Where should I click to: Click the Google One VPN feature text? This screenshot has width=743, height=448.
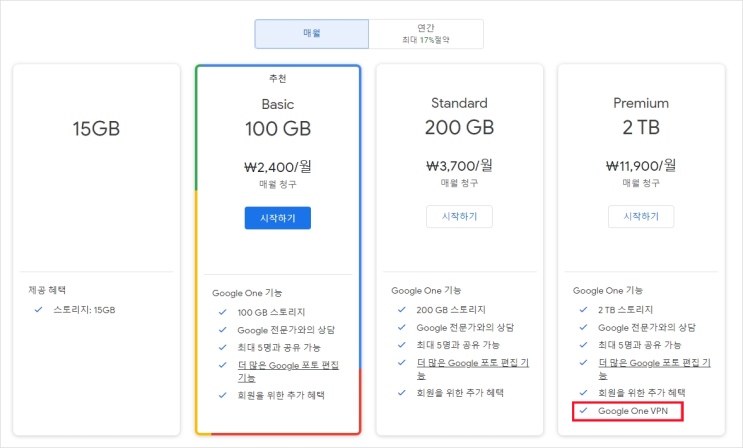coord(633,411)
